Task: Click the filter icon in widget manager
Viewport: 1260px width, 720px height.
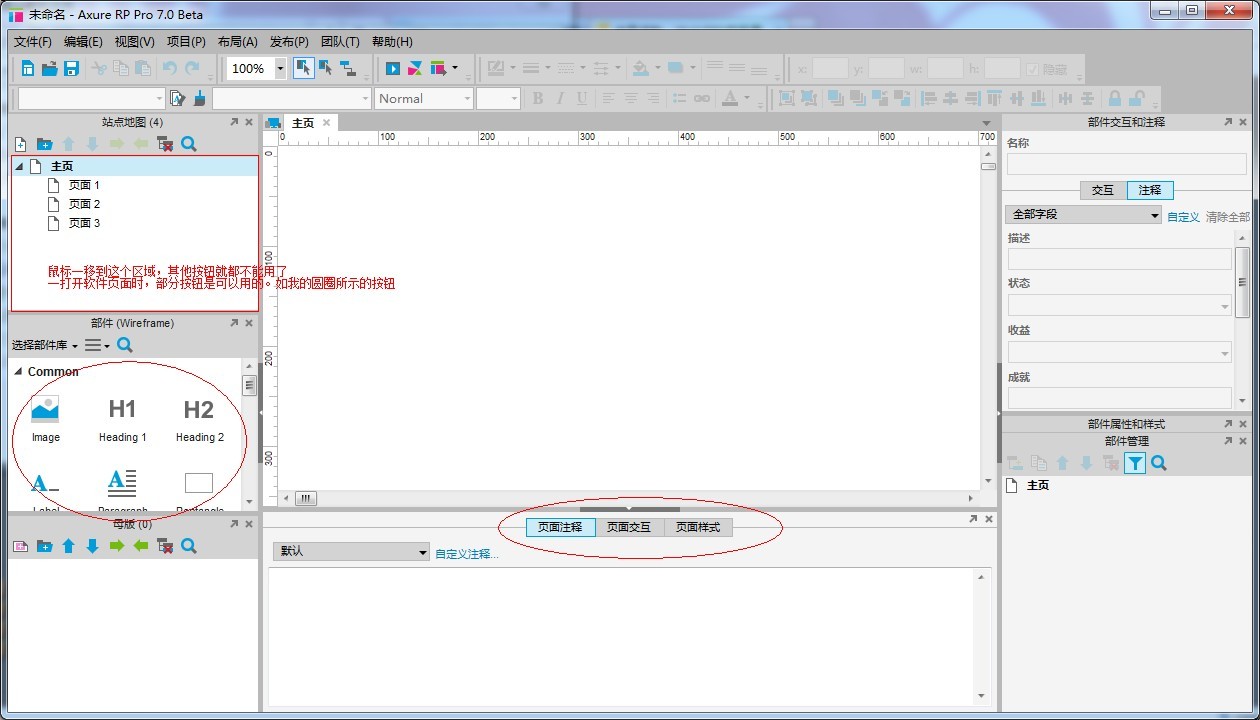Action: click(1134, 463)
